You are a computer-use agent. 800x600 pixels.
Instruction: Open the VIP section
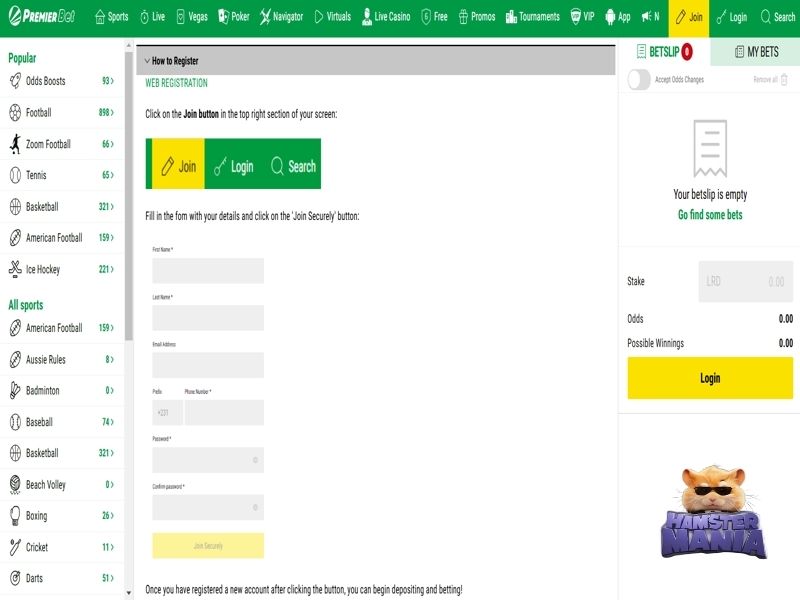point(582,17)
